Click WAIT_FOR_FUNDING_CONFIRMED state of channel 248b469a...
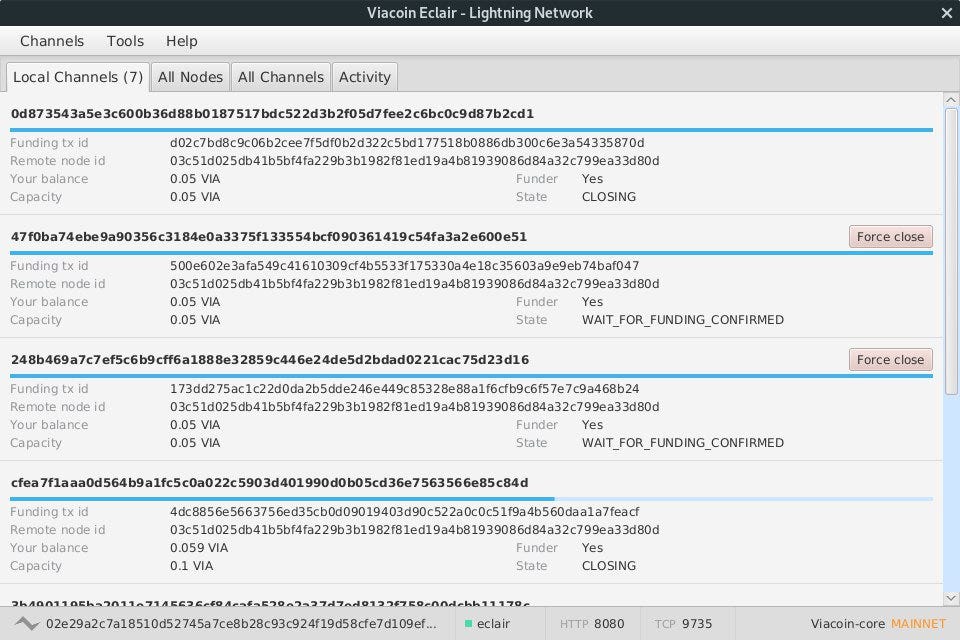 683,443
